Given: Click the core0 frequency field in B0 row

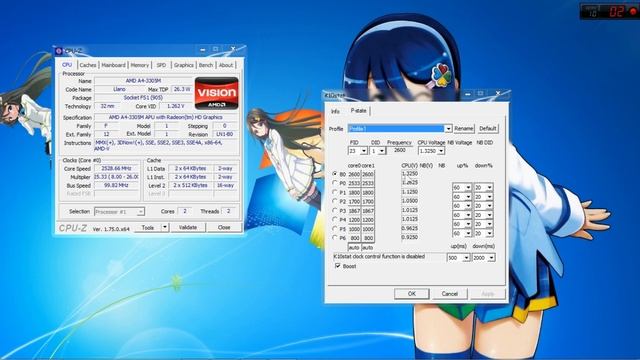Looking at the screenshot, I should coord(354,174).
